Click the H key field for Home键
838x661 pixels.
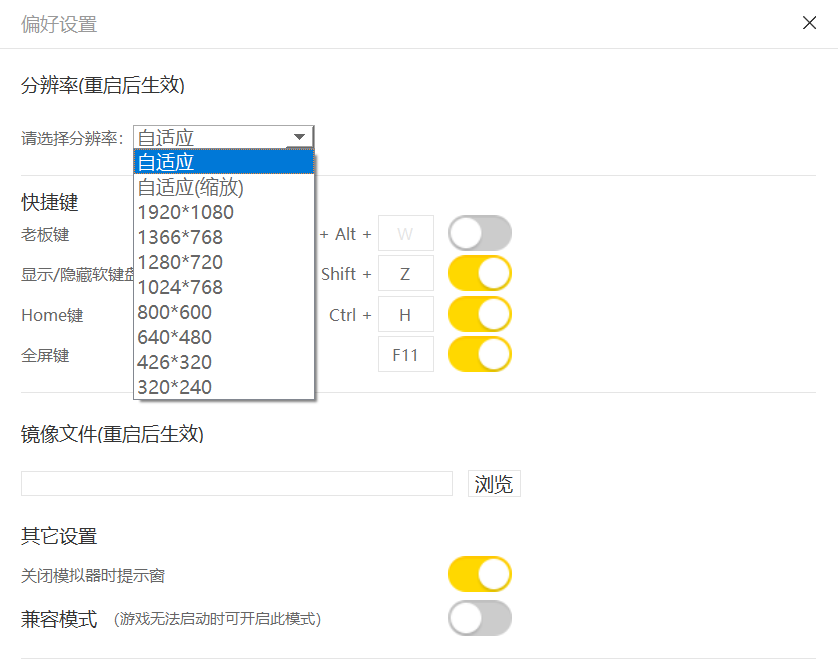click(406, 314)
